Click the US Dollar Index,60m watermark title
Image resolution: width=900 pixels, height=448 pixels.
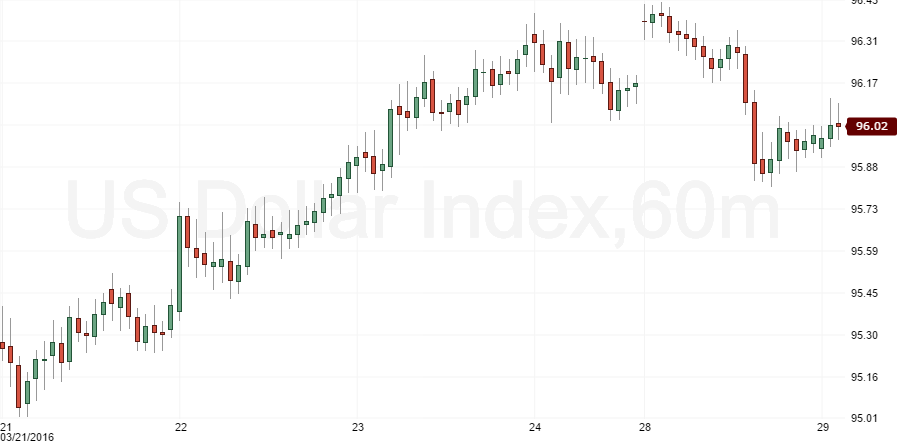(422, 211)
